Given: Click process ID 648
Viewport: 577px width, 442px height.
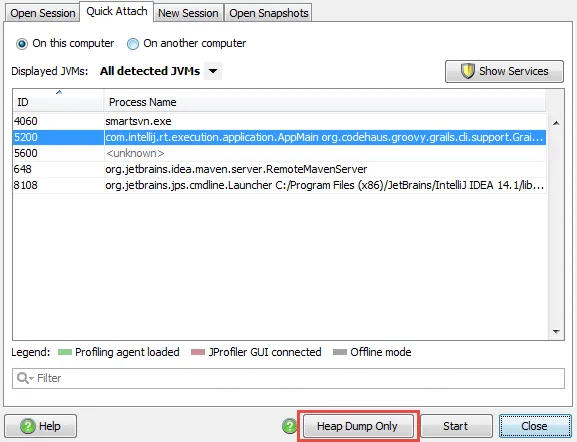Looking at the screenshot, I should pos(23,169).
